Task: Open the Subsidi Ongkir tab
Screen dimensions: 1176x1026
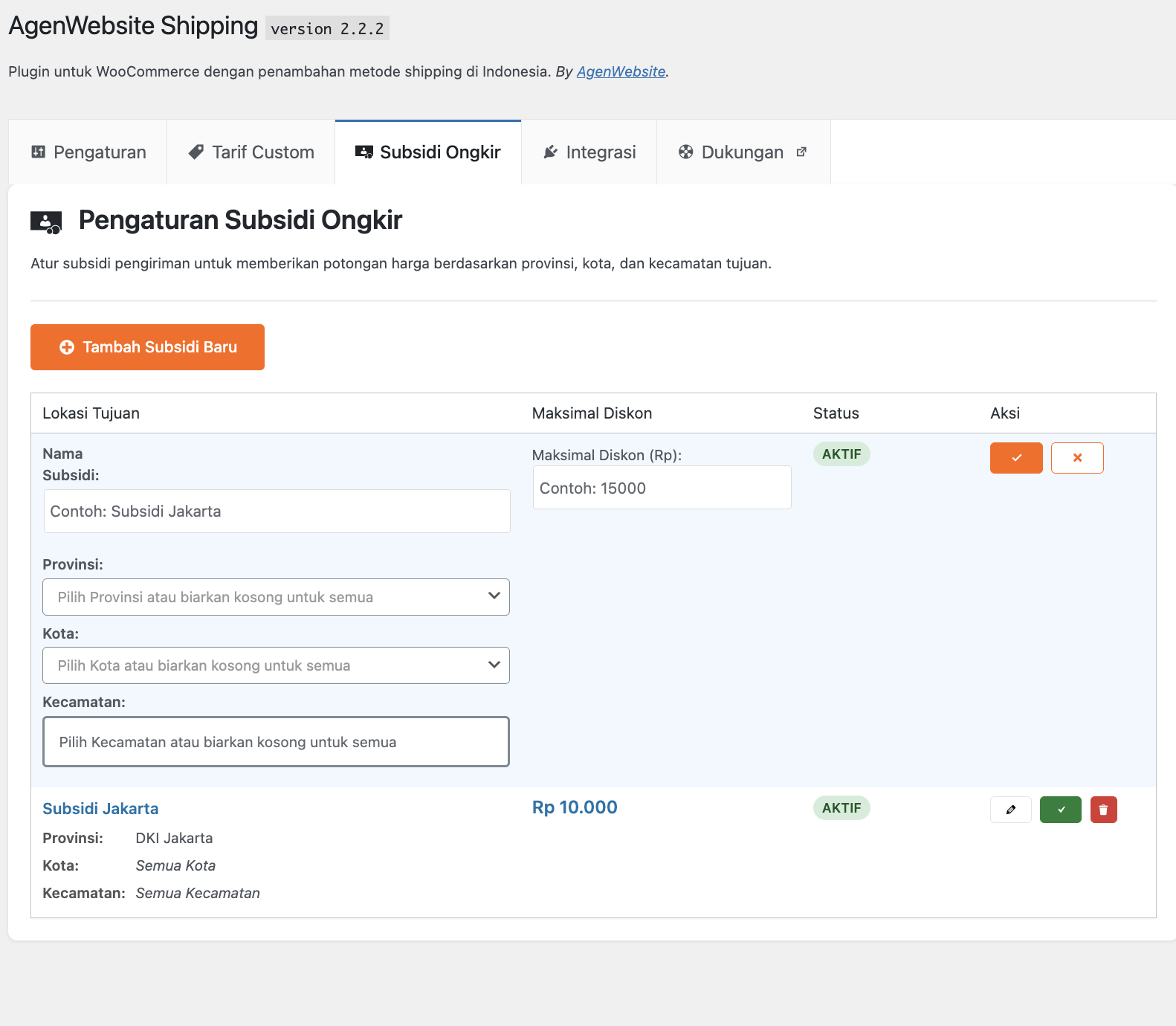Action: coord(428,152)
